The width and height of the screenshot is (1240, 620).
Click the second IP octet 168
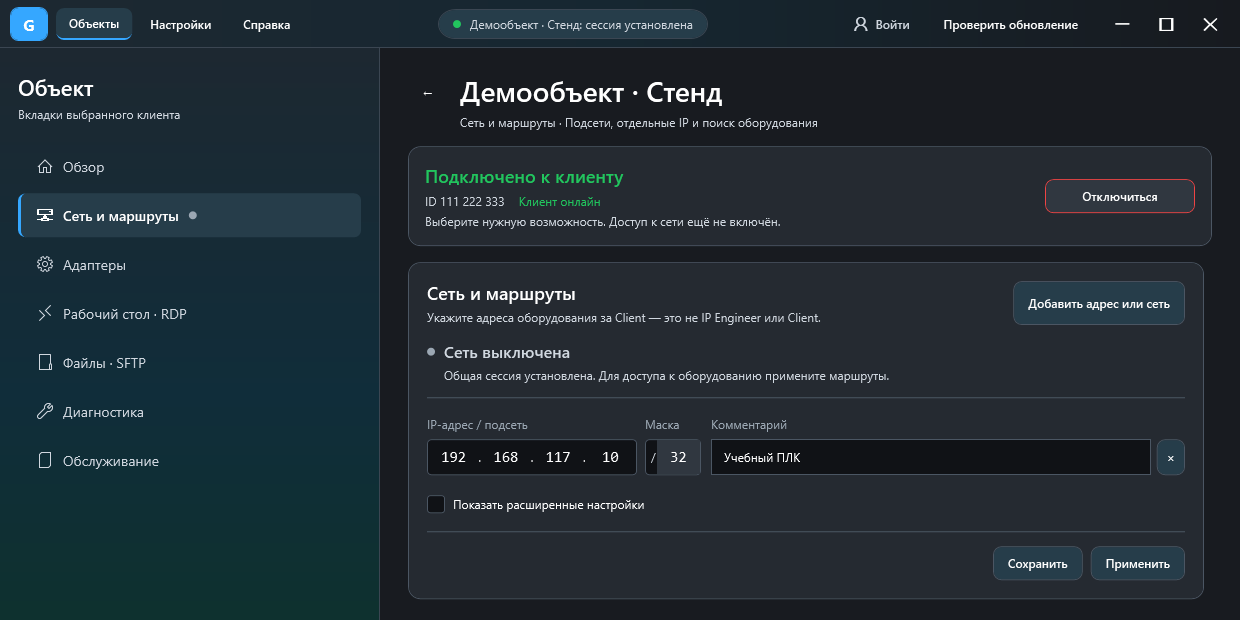(506, 457)
